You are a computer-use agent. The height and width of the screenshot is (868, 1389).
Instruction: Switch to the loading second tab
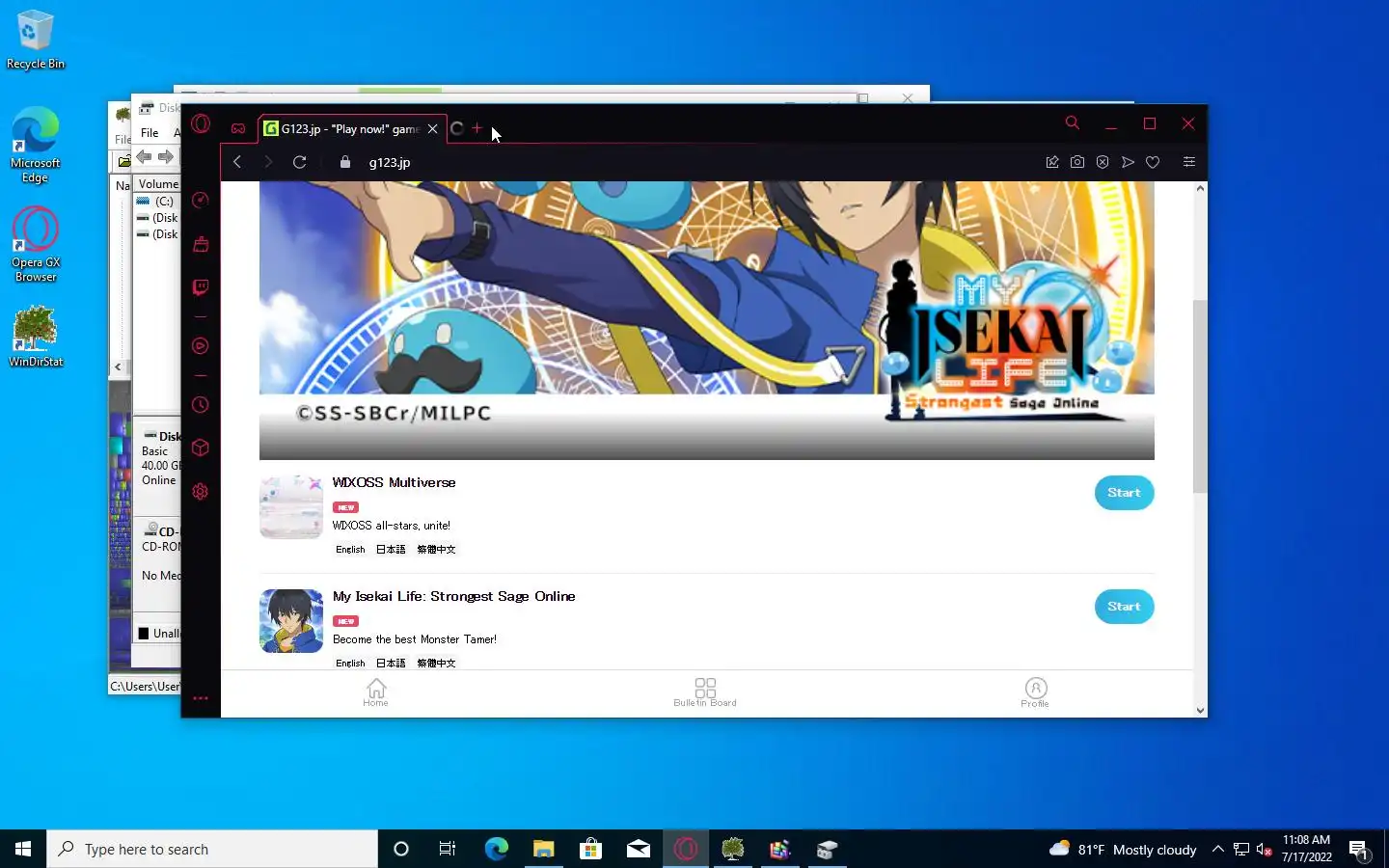(457, 128)
